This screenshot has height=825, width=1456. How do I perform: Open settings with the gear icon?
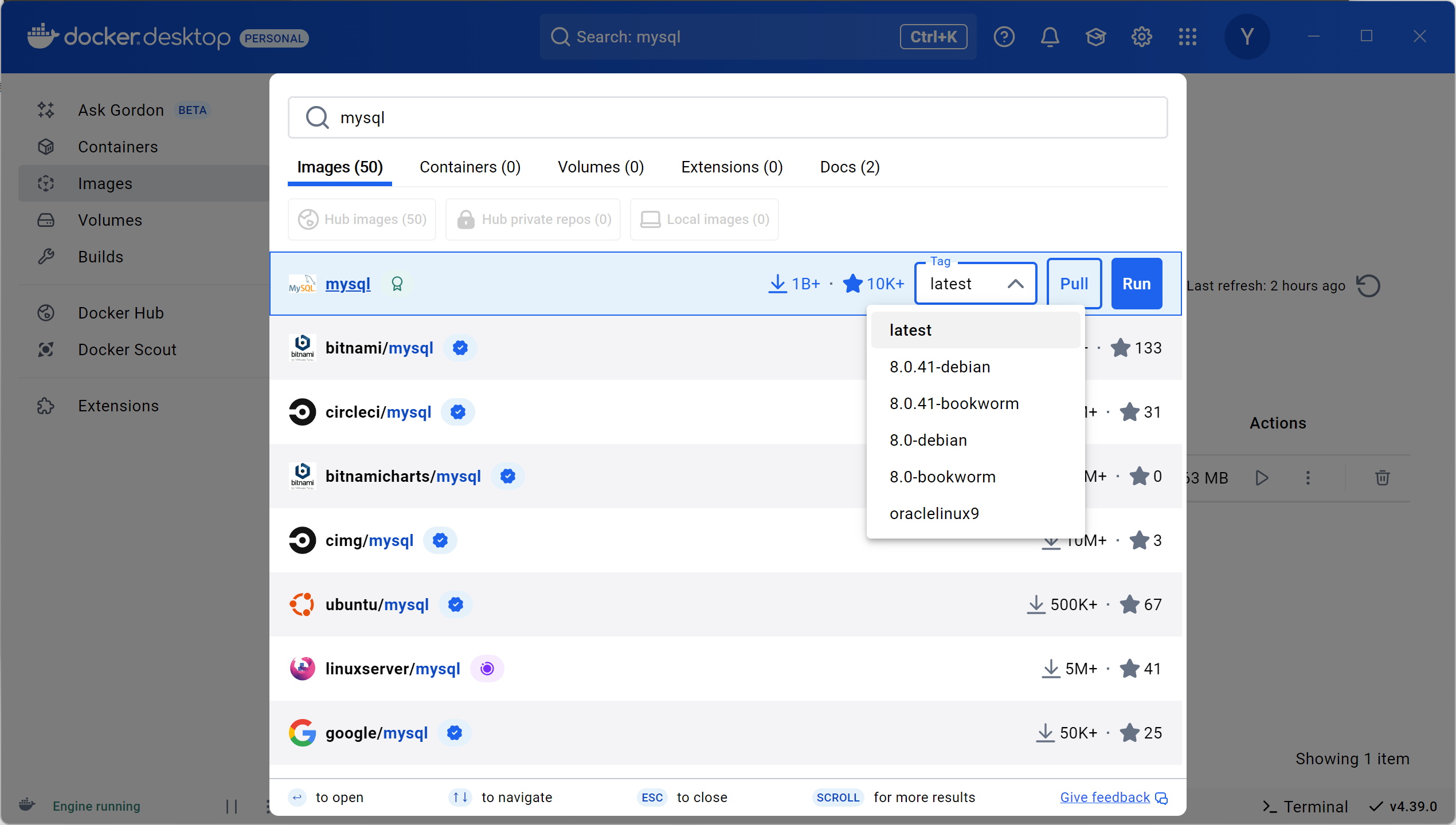pyautogui.click(x=1141, y=37)
